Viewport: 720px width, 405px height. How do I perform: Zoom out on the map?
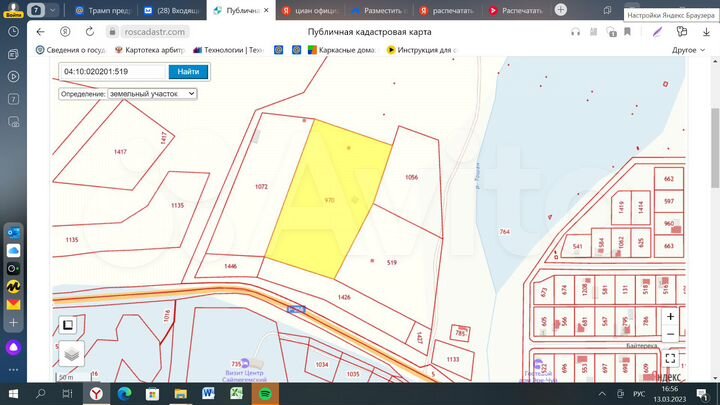click(670, 335)
